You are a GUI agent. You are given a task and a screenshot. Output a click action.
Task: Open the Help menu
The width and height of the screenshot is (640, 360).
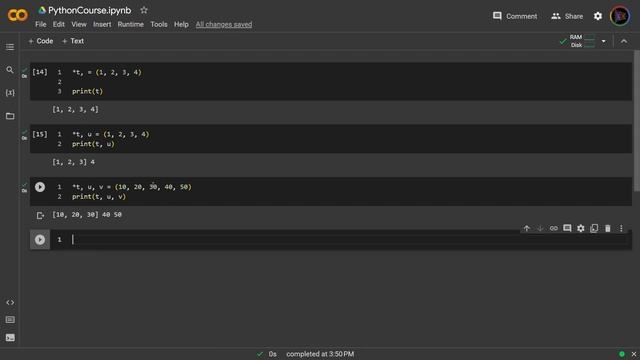181,24
